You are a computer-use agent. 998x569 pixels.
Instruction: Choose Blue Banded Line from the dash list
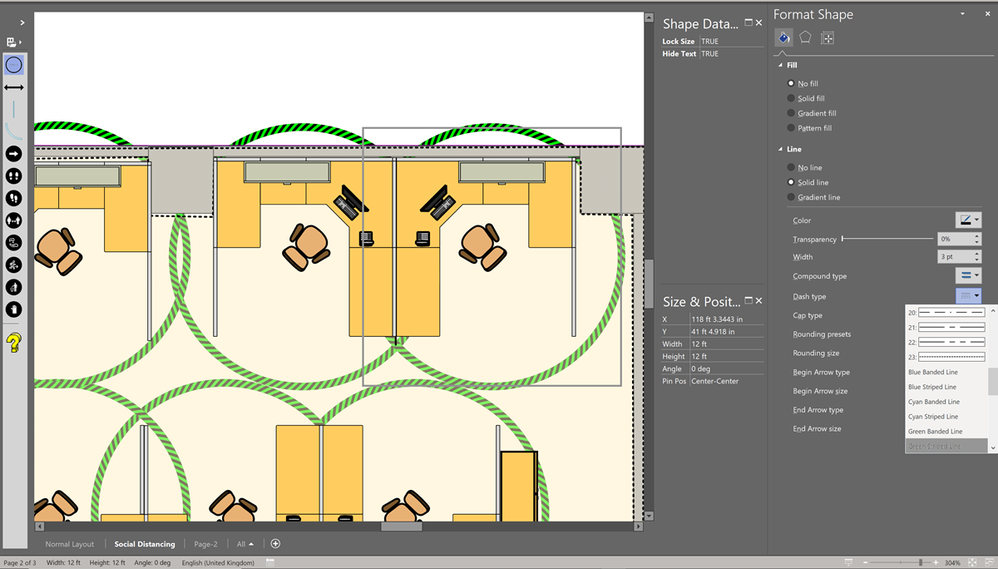932,372
